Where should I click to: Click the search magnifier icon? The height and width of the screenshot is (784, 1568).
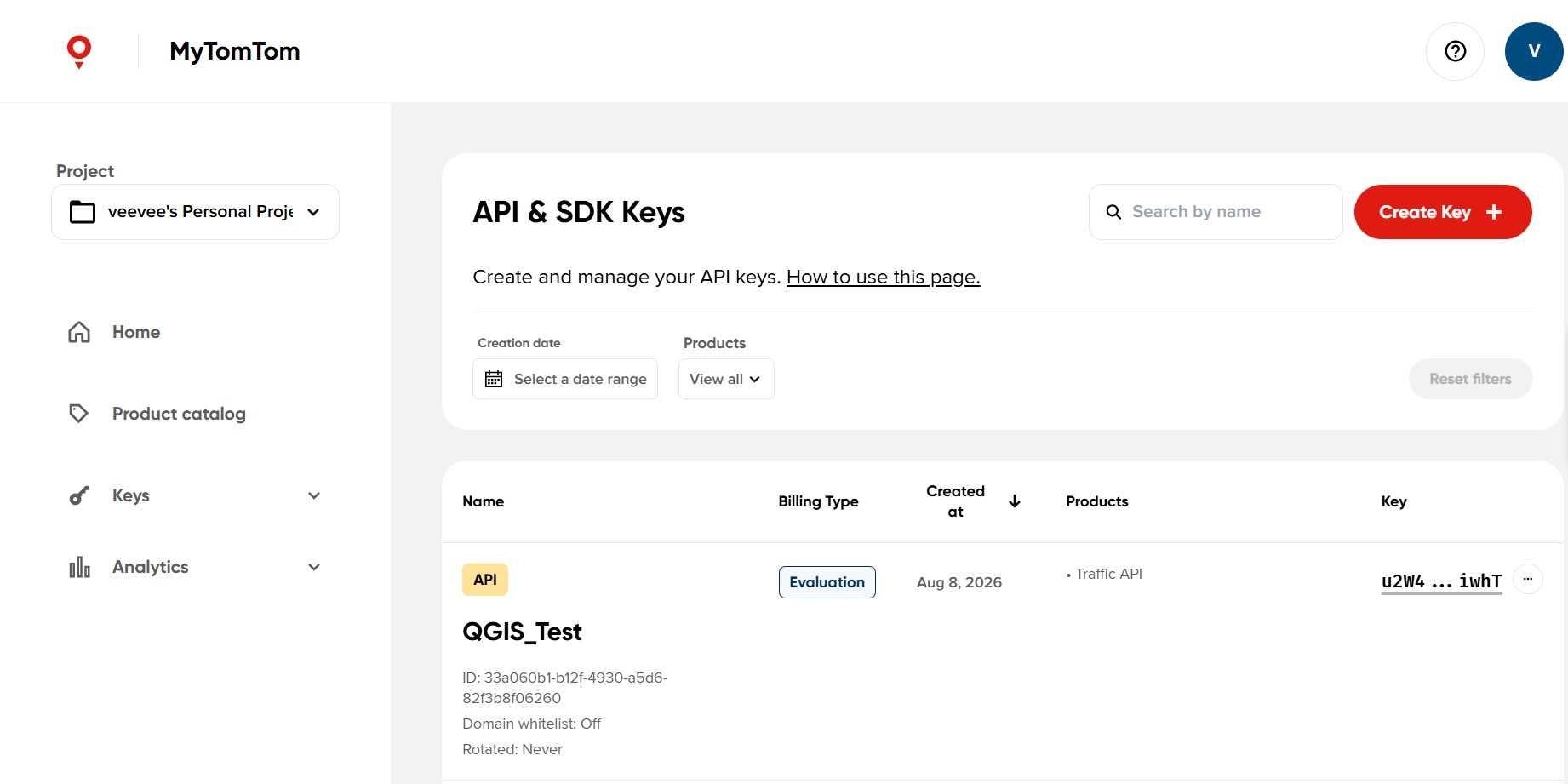click(x=1113, y=212)
